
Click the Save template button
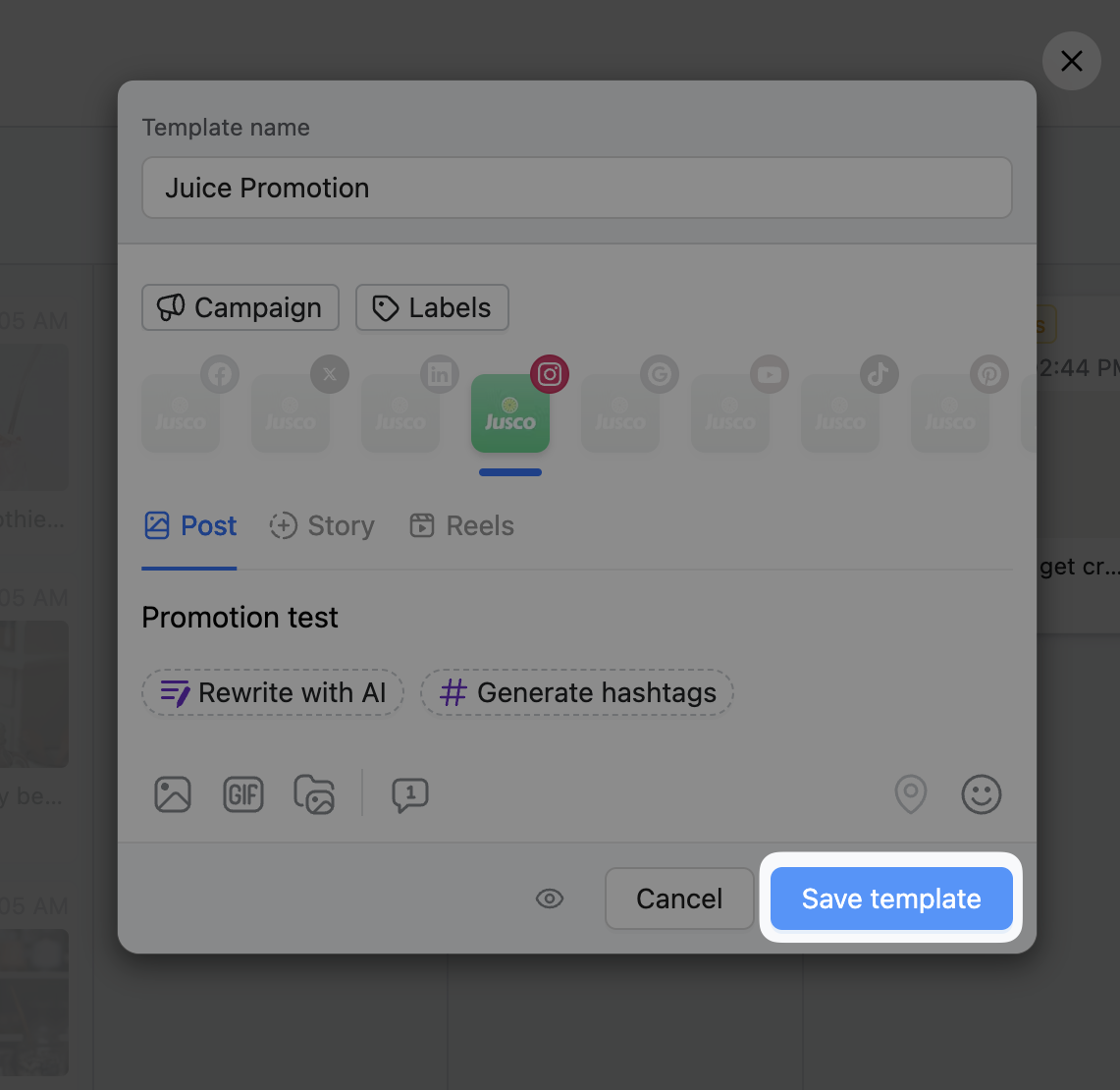[x=891, y=899]
